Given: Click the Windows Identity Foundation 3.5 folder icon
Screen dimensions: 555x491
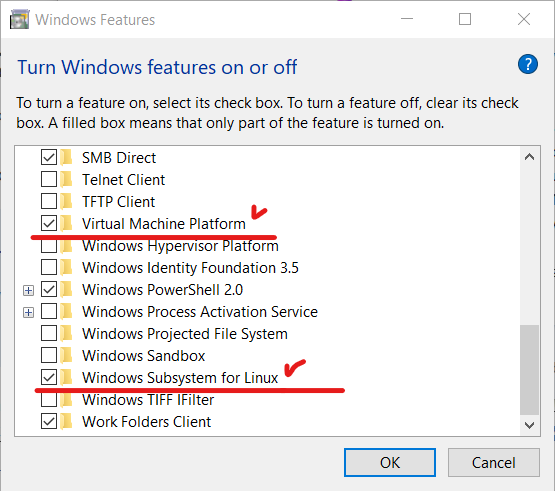Looking at the screenshot, I should 66,267.
